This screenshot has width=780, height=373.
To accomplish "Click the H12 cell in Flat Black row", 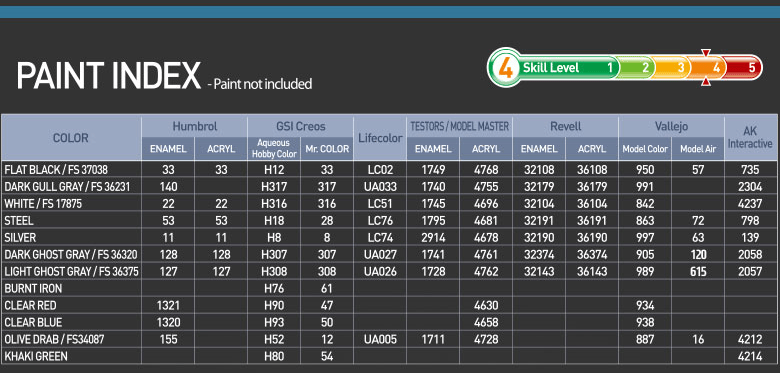I will (274, 170).
